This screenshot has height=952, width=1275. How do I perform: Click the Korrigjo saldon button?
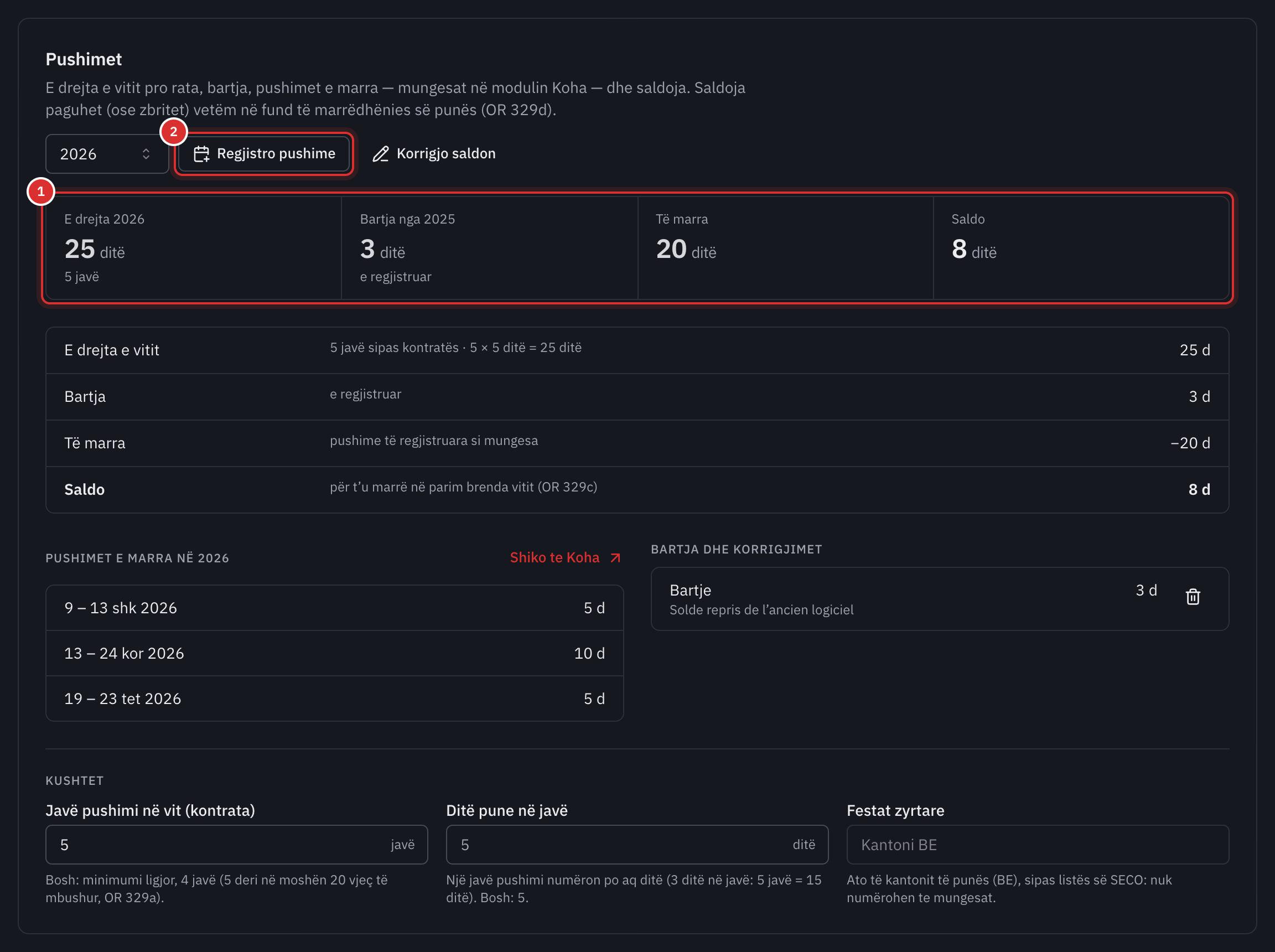click(x=434, y=154)
